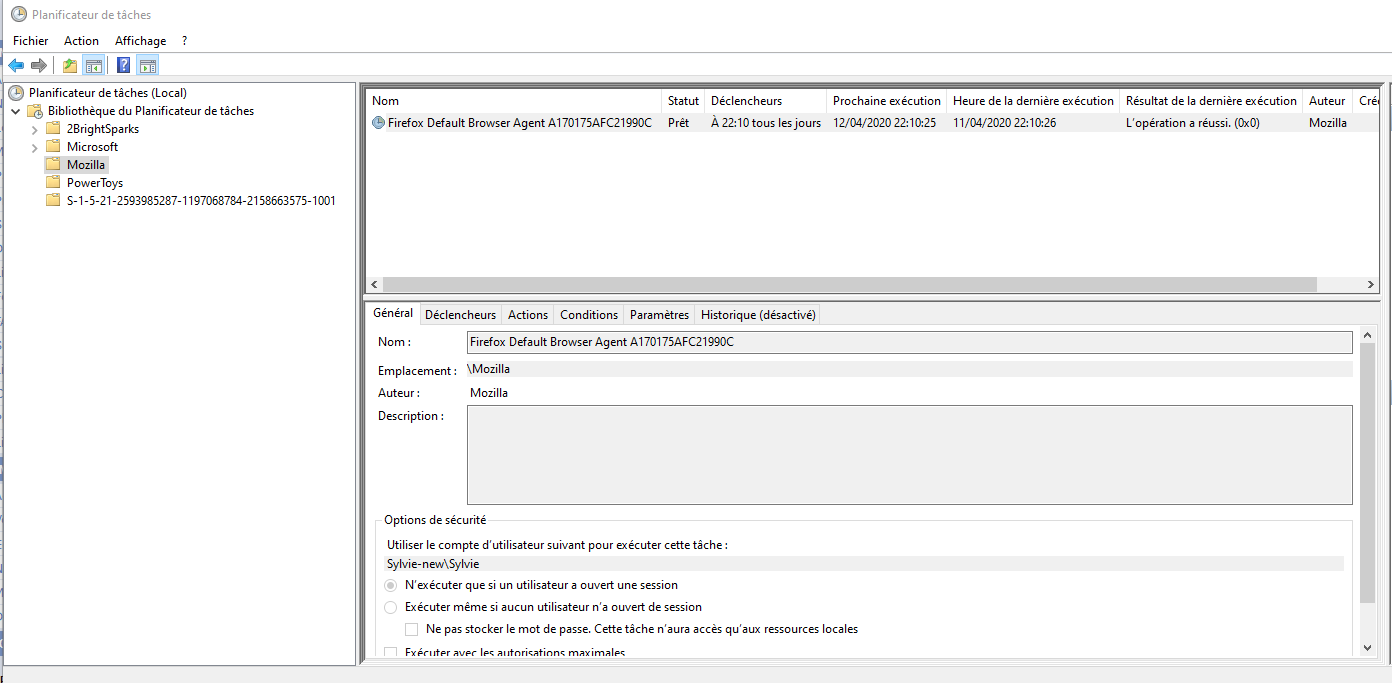Click the S-1-5-21 folder icon

tap(53, 201)
